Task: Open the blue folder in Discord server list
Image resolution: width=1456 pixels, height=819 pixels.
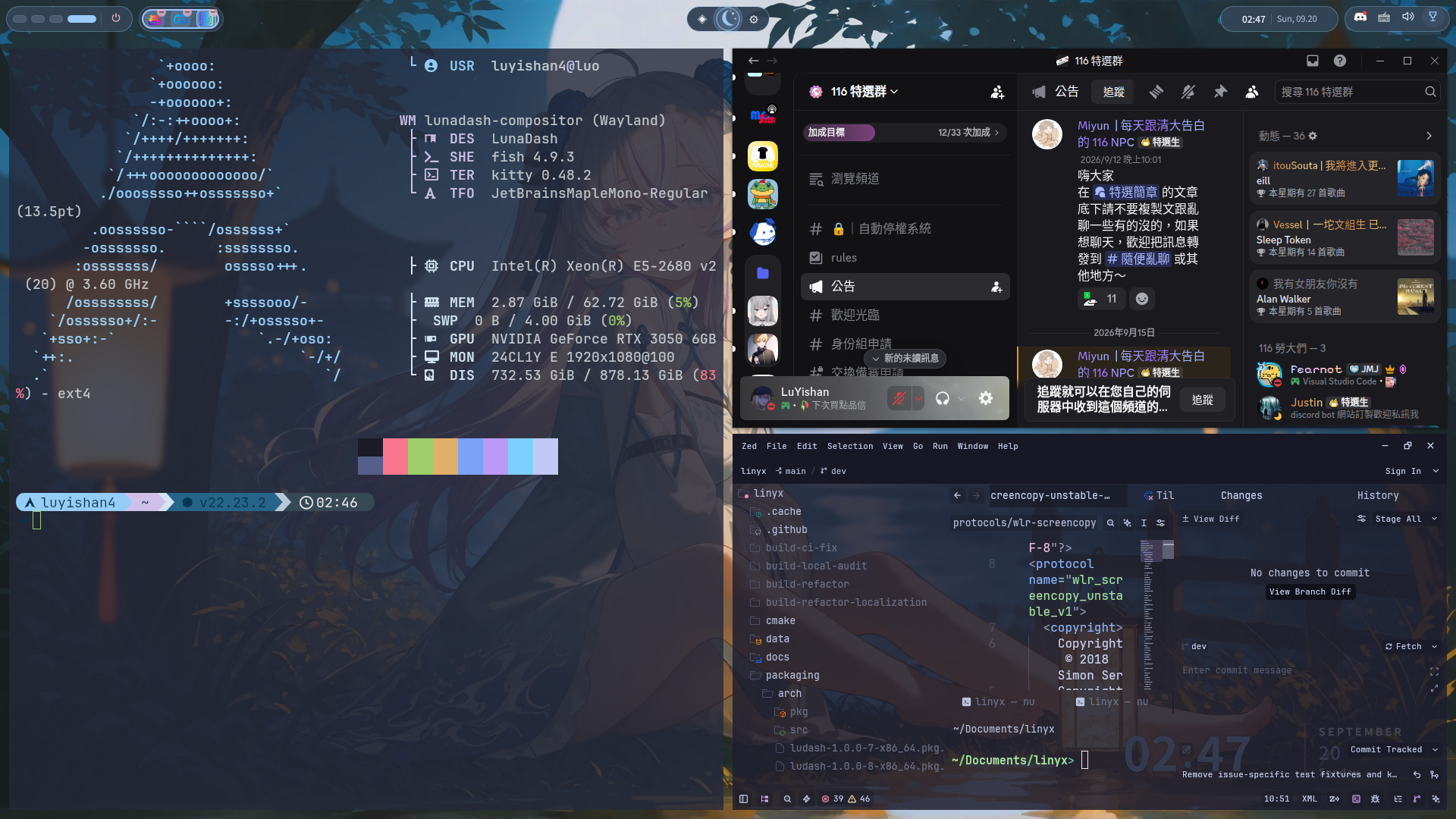Action: tap(763, 273)
